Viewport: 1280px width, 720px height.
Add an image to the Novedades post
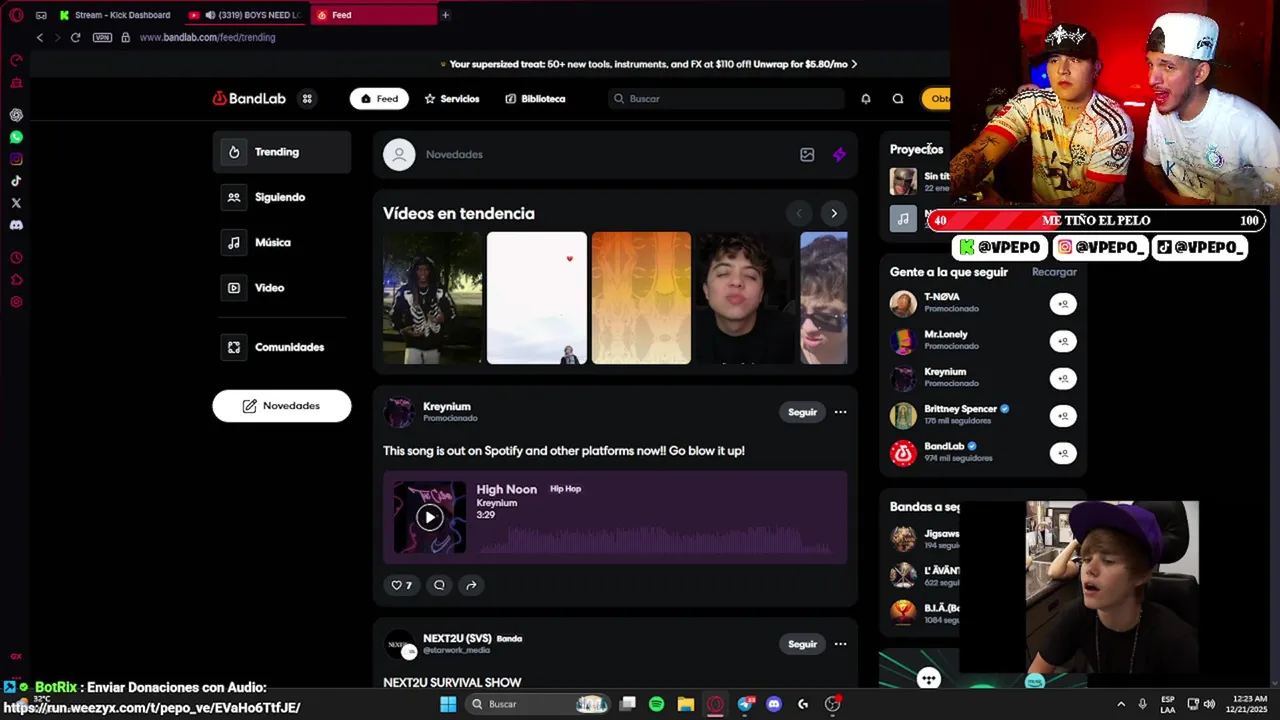pyautogui.click(x=807, y=154)
